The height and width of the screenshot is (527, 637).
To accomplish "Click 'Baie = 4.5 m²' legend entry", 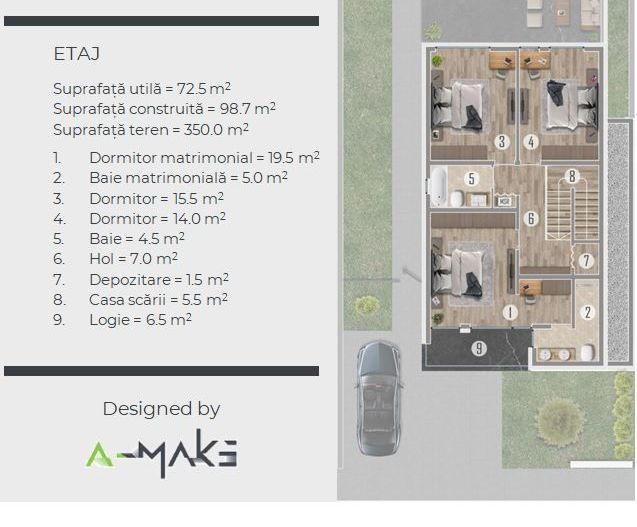I will (137, 239).
